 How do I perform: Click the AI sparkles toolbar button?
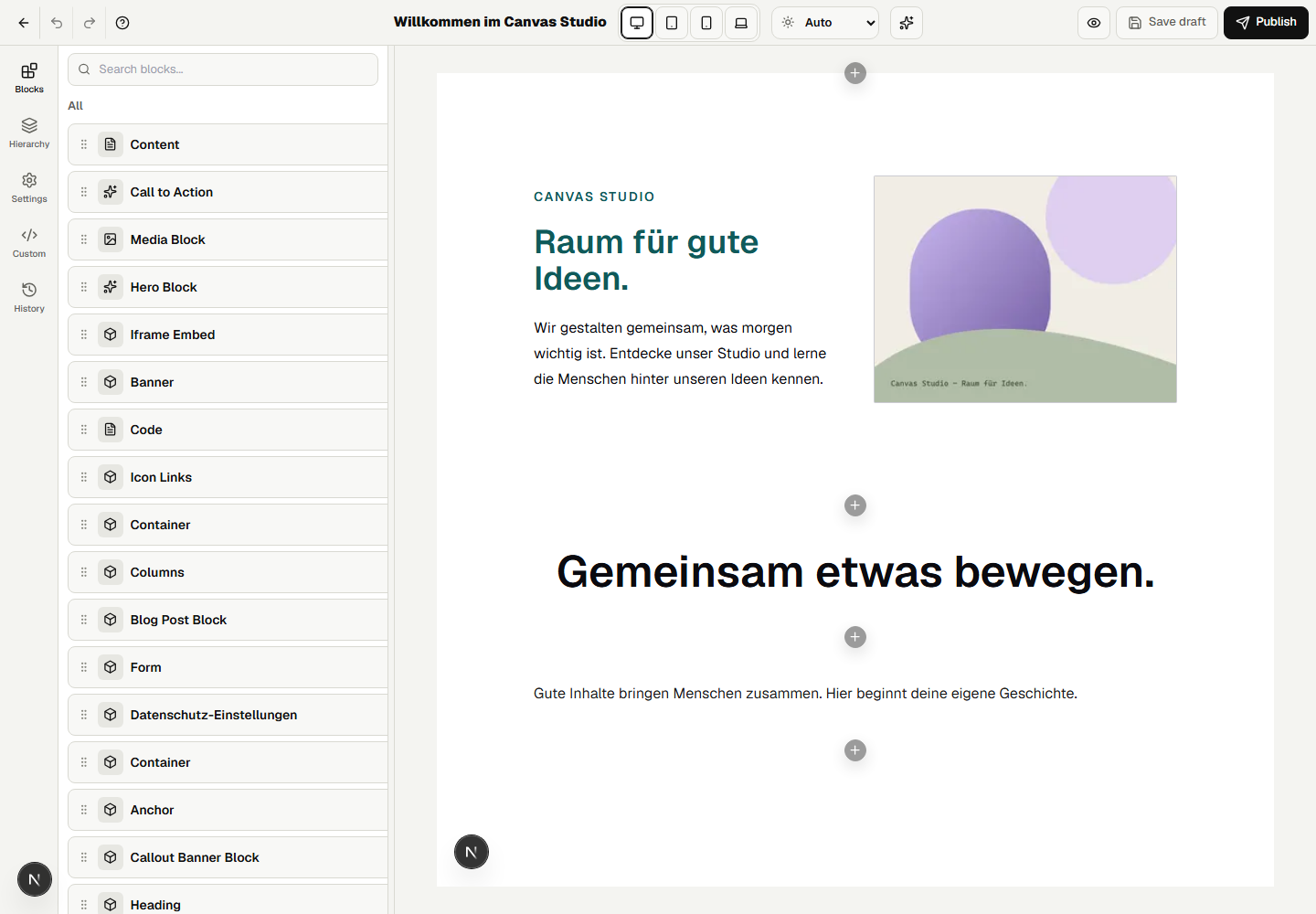coord(907,23)
